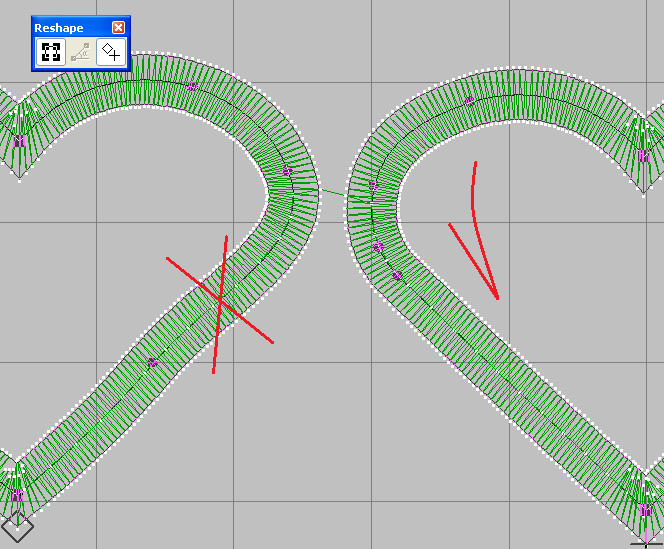Select pink node on left shape's lower diagonal
This screenshot has width=664, height=549.
[x=152, y=363]
